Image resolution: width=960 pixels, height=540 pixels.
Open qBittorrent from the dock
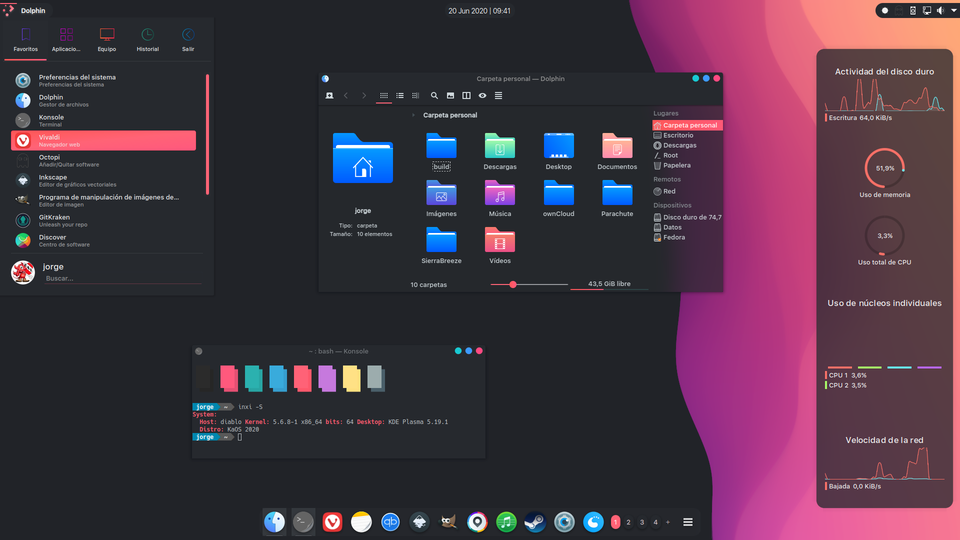point(390,522)
